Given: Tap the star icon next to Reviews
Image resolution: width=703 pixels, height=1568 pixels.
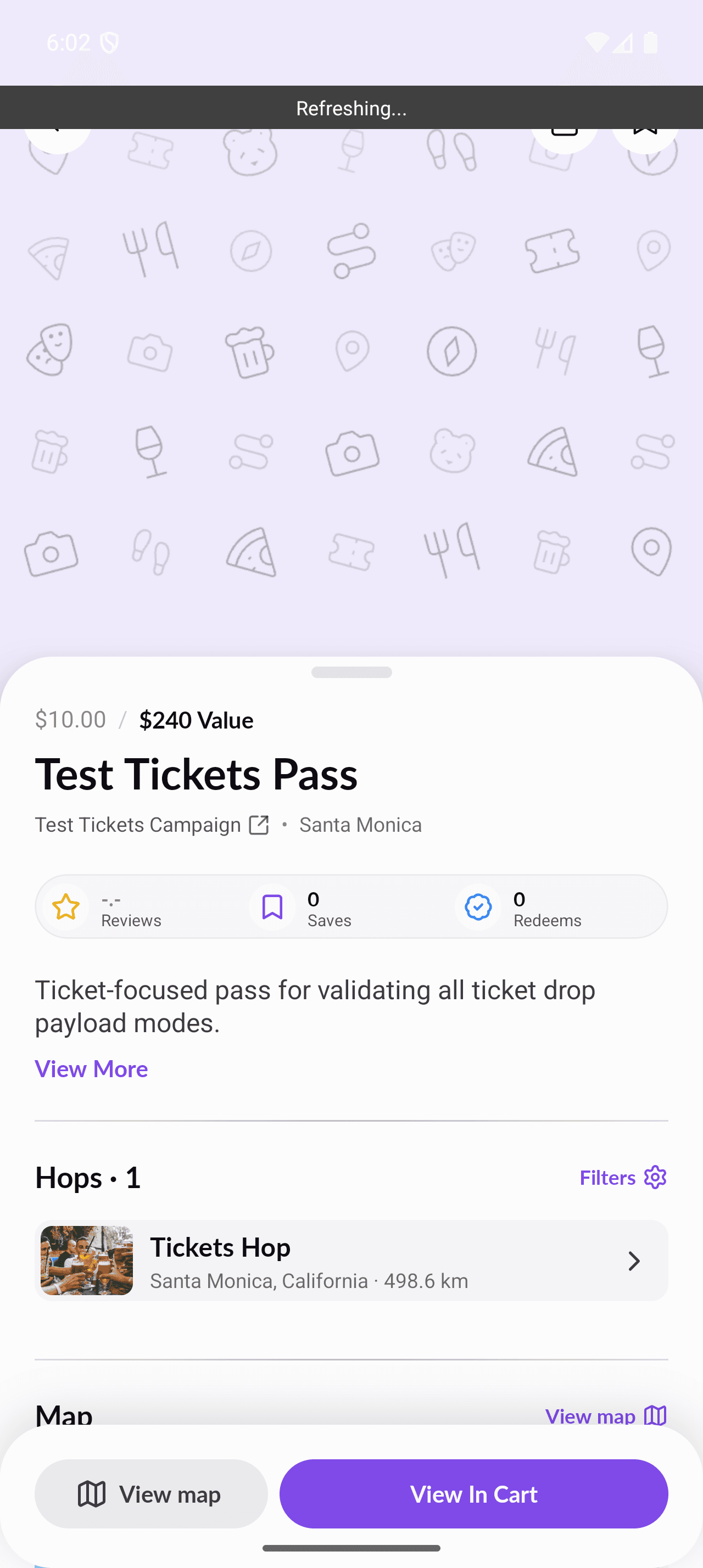Looking at the screenshot, I should coord(65,906).
